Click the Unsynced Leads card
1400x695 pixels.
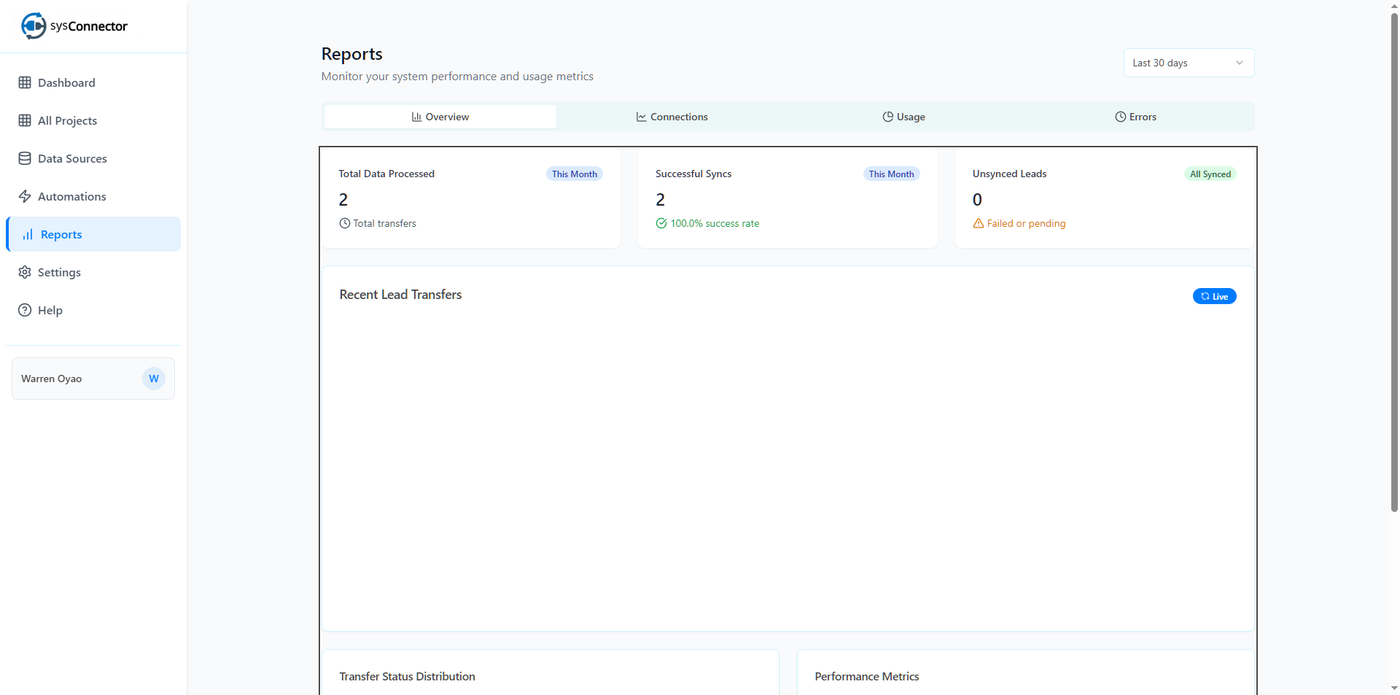[1103, 198]
